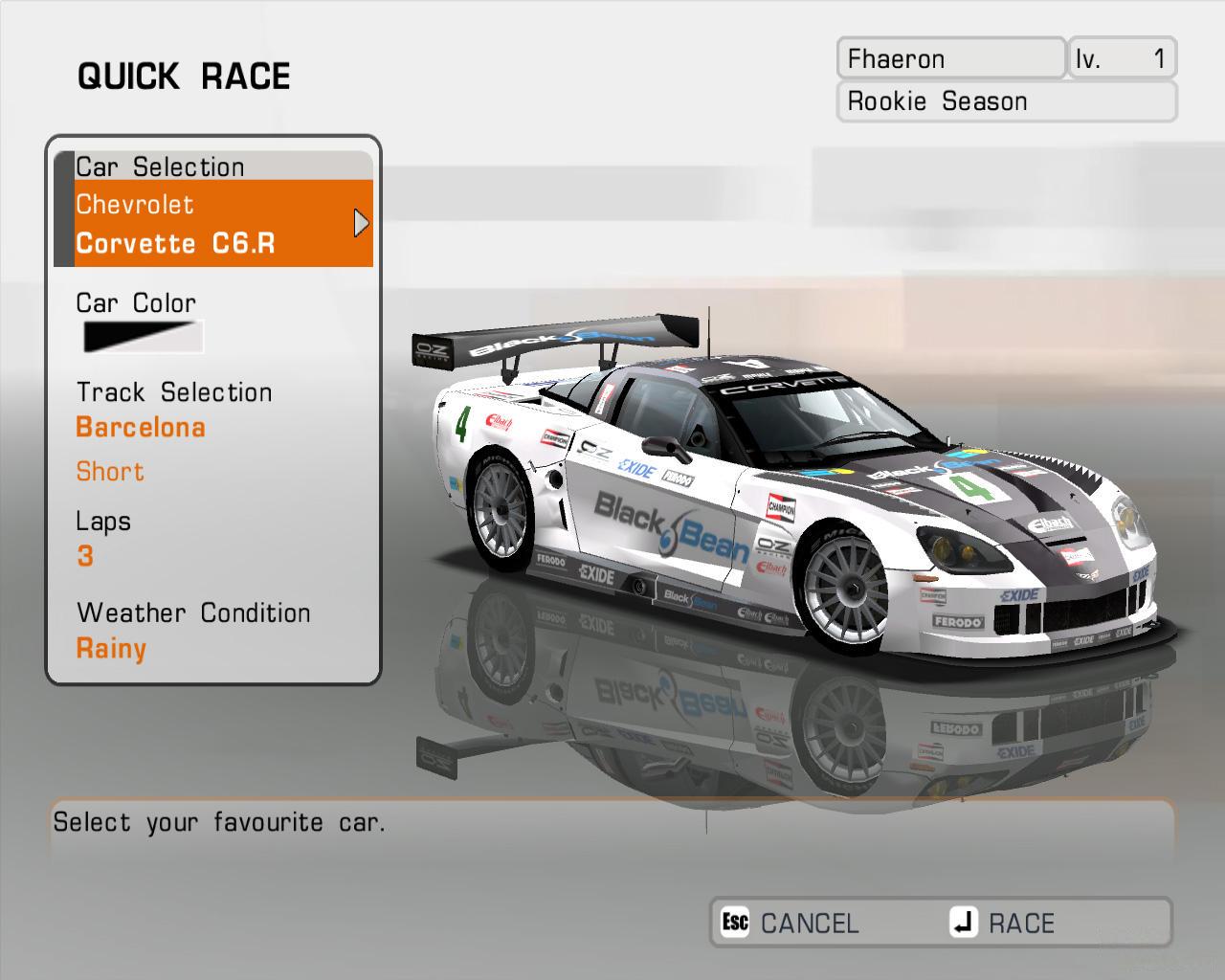Click the 'Select your favourite car.' hint text

(x=219, y=822)
